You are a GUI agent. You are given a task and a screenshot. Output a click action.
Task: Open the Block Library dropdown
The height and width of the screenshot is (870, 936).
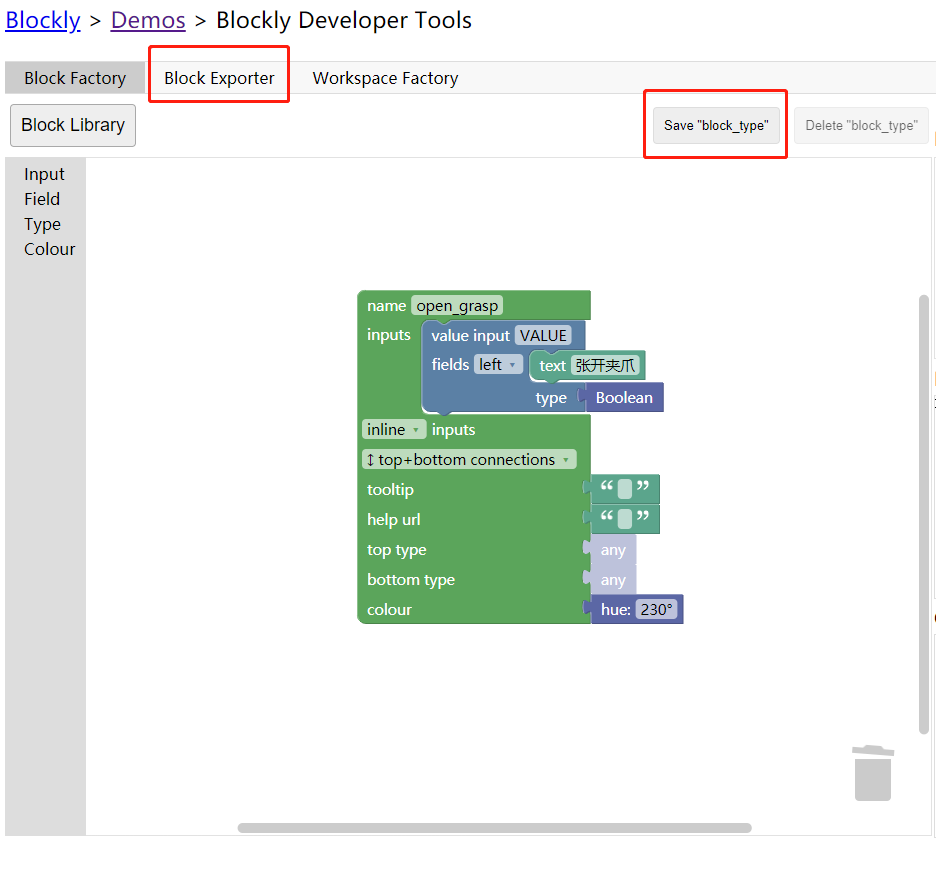tap(73, 125)
